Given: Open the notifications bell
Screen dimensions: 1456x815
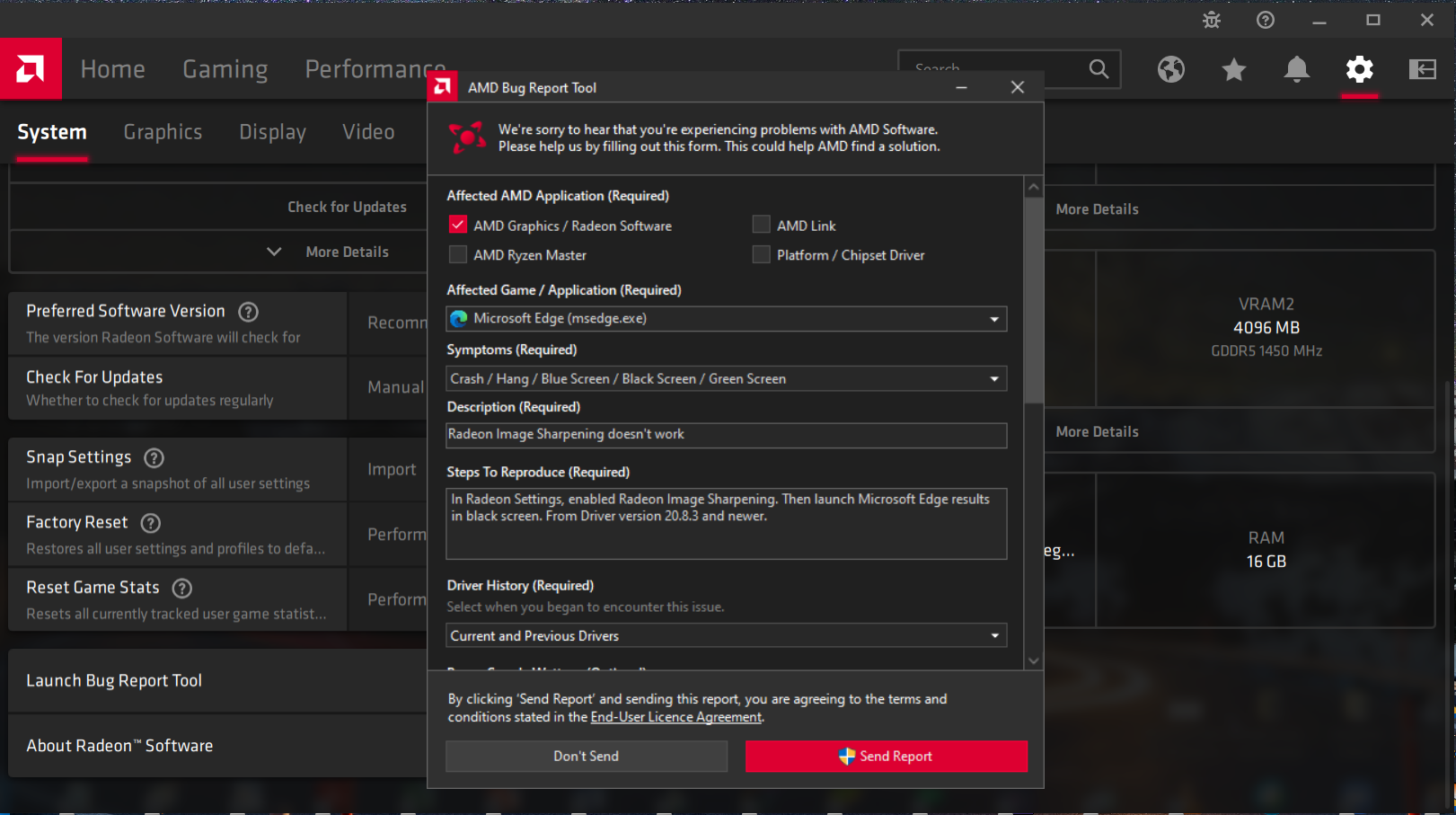Looking at the screenshot, I should [x=1297, y=69].
